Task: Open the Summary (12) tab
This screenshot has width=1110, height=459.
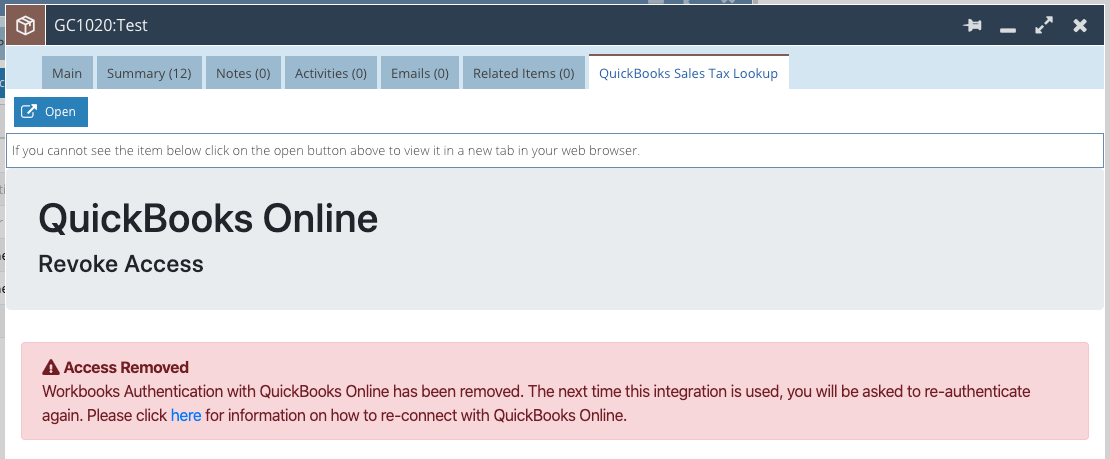Action: coord(149,73)
